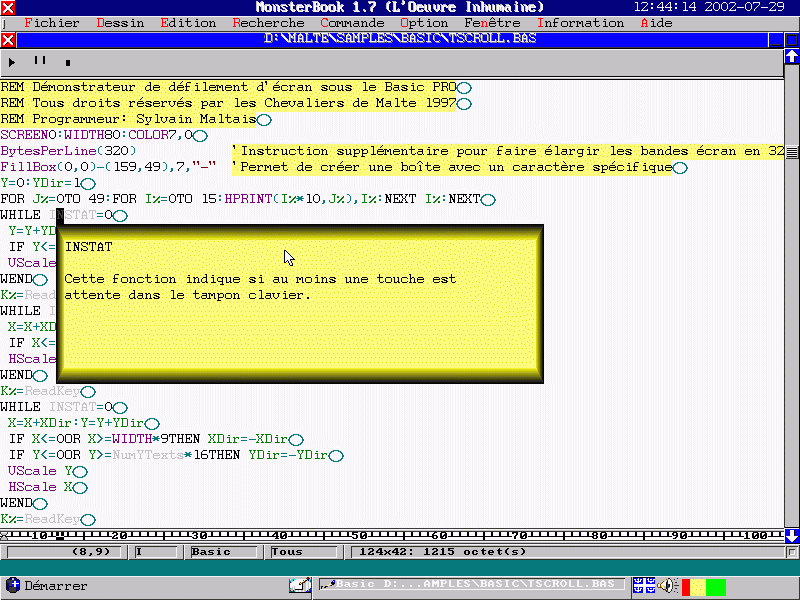Click the desktop icon left of taskbar window button
Viewport: 800px width, 600px height.
coord(299,586)
